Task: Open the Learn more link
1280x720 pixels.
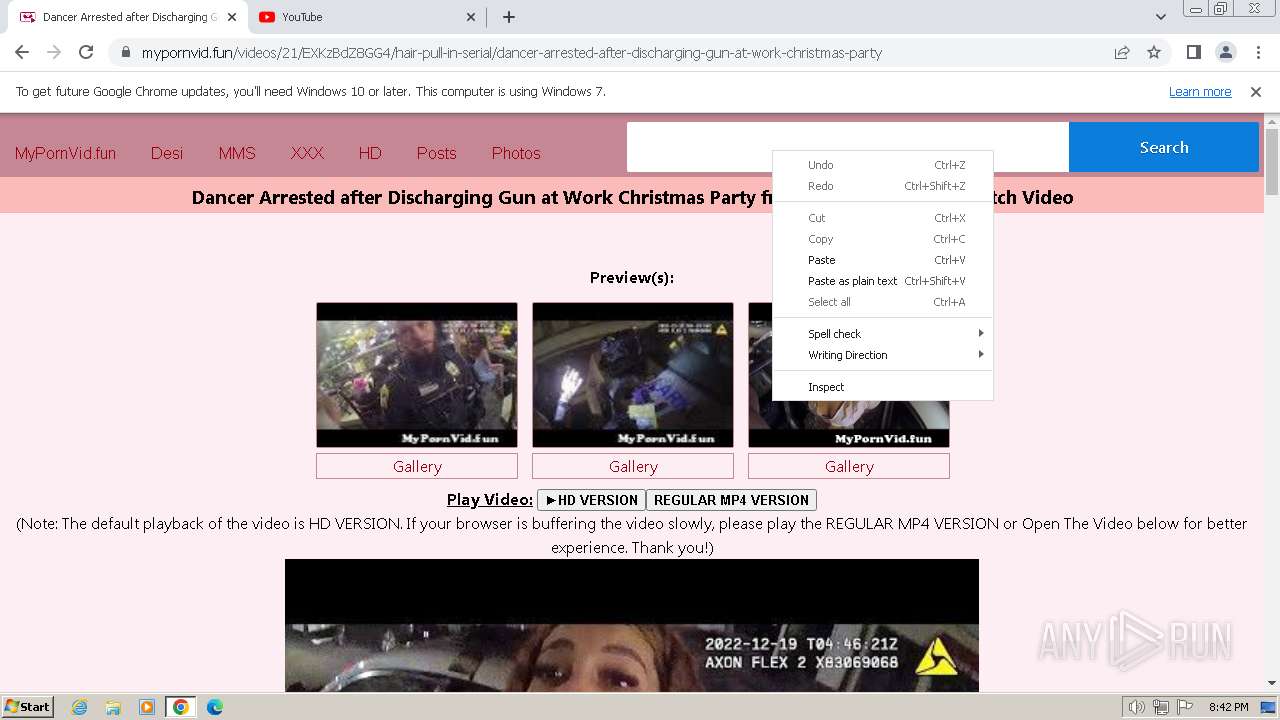Action: tap(1200, 92)
